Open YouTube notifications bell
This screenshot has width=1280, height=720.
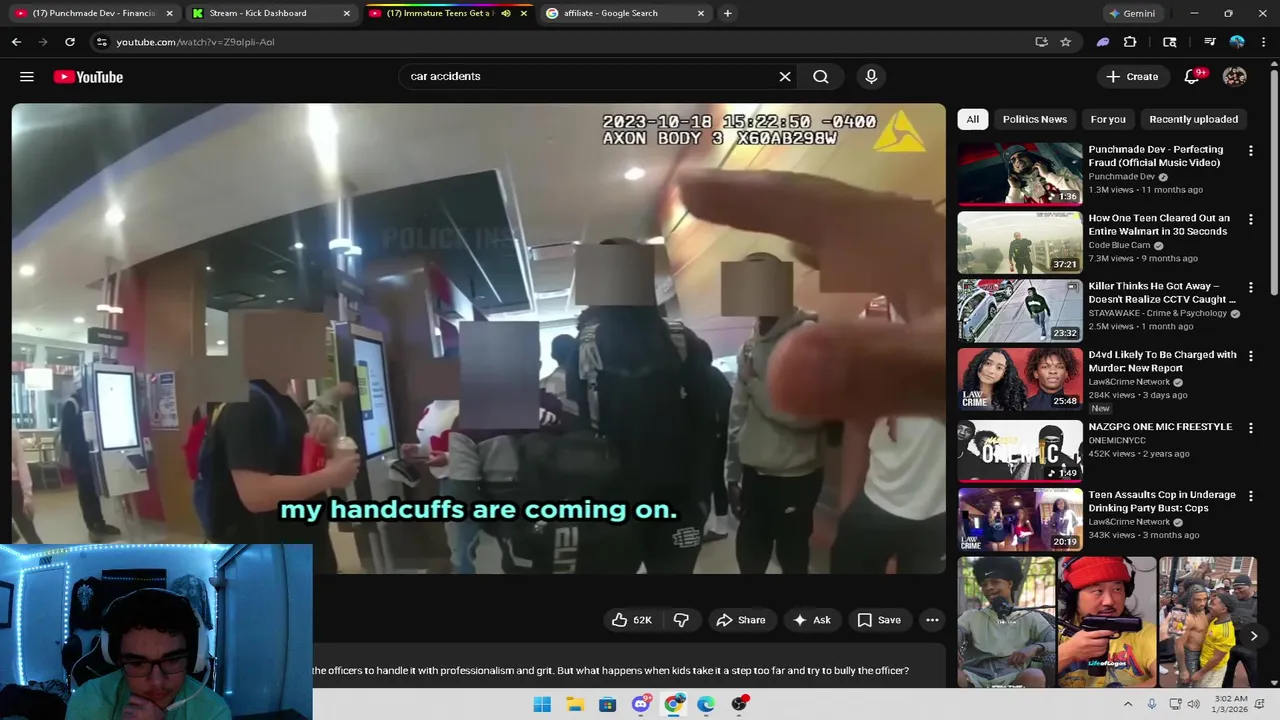[1192, 76]
